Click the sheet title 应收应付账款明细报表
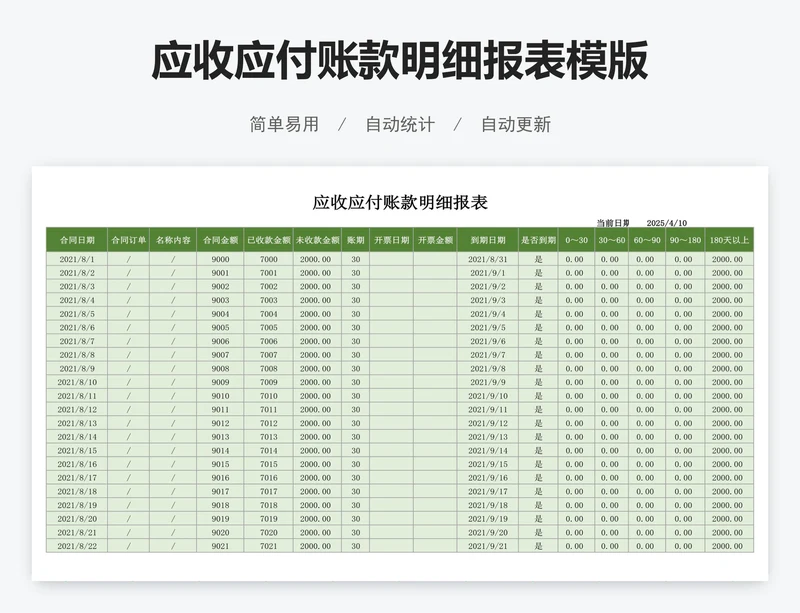The height and width of the screenshot is (613, 800). [400, 203]
